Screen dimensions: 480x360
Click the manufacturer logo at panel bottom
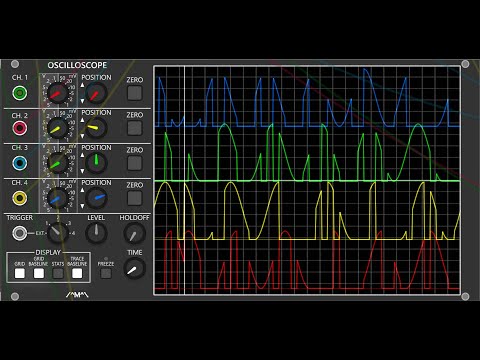point(77,295)
